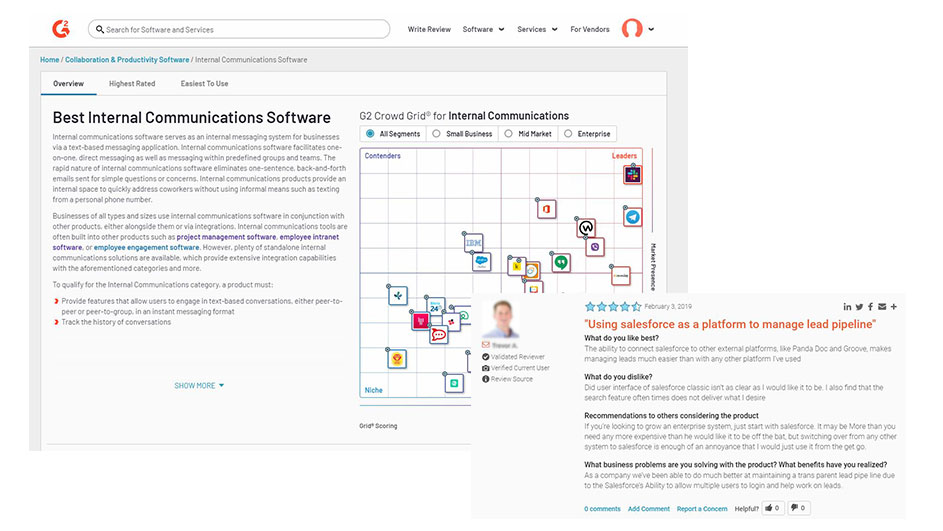This screenshot has height=531, width=943.
Task: Open Write Review in the top navigation
Action: coord(429,29)
